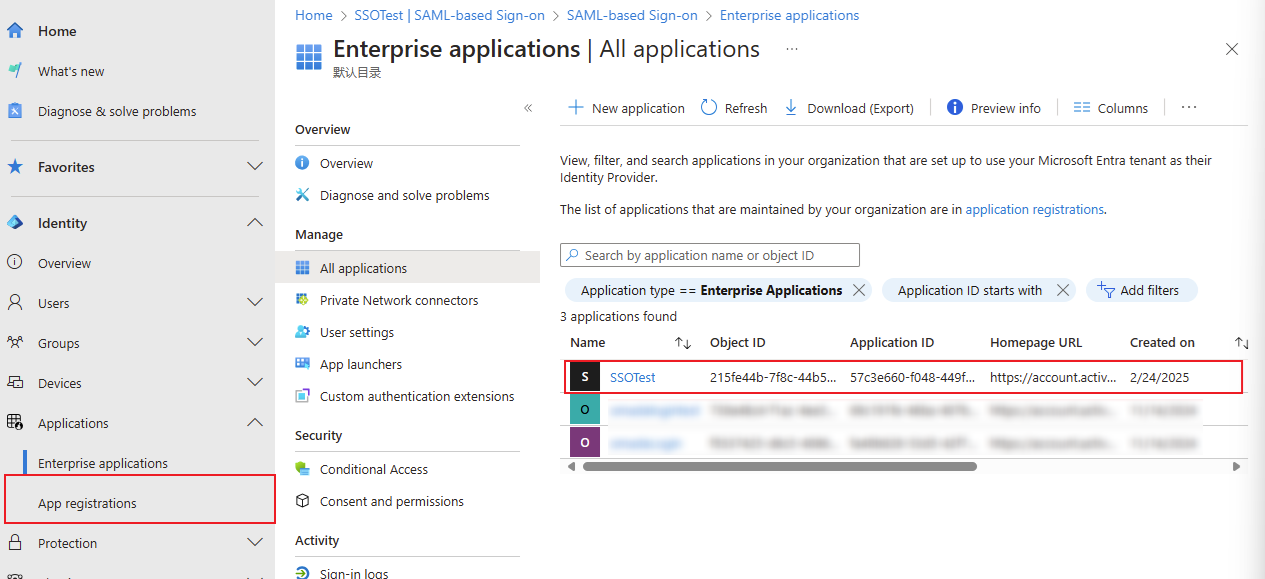Image resolution: width=1265 pixels, height=579 pixels.
Task: Open the toolbar's more options ellipsis
Action: [1189, 107]
